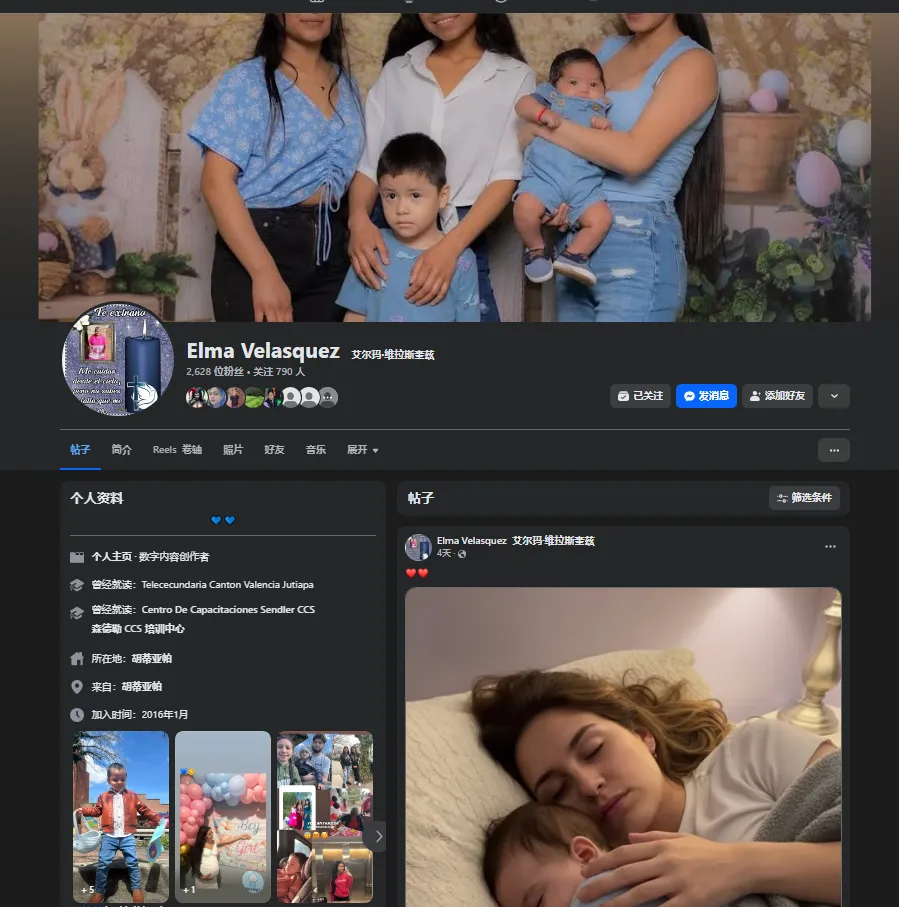
Task: Open Telecundaria Canton Valencia Jutiapa school link
Action: click(x=227, y=585)
